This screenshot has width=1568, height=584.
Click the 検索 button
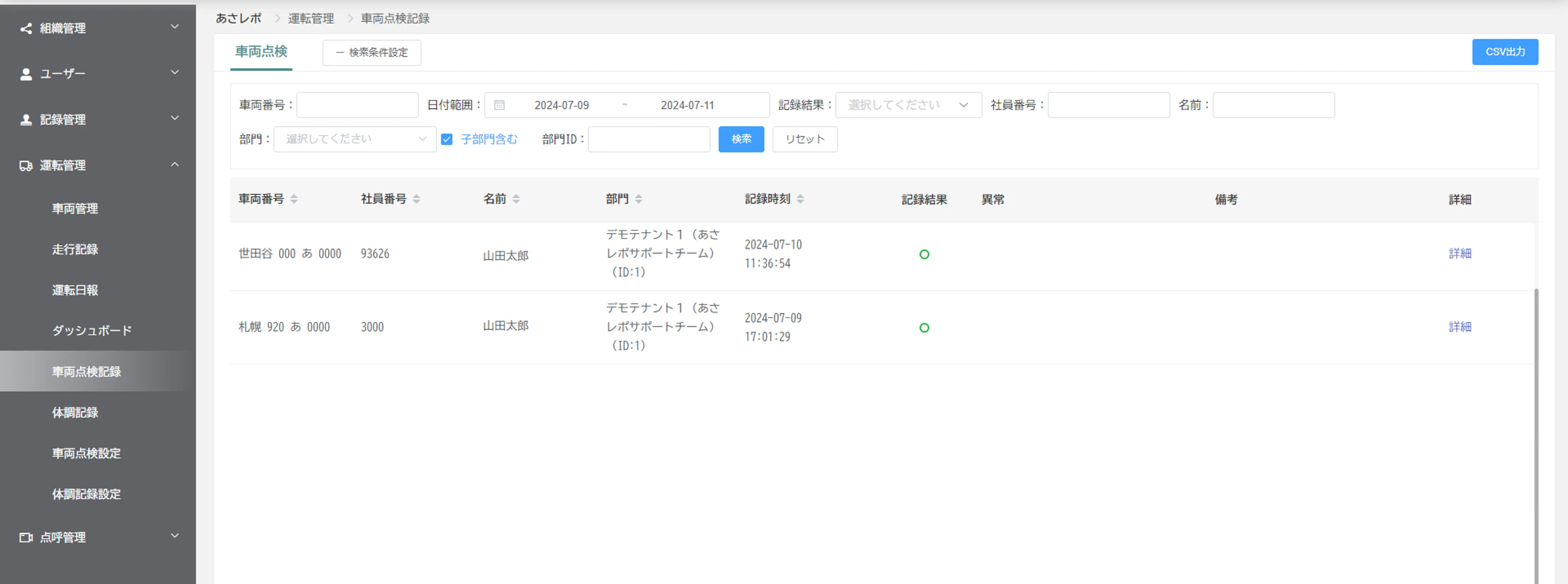[x=741, y=139]
